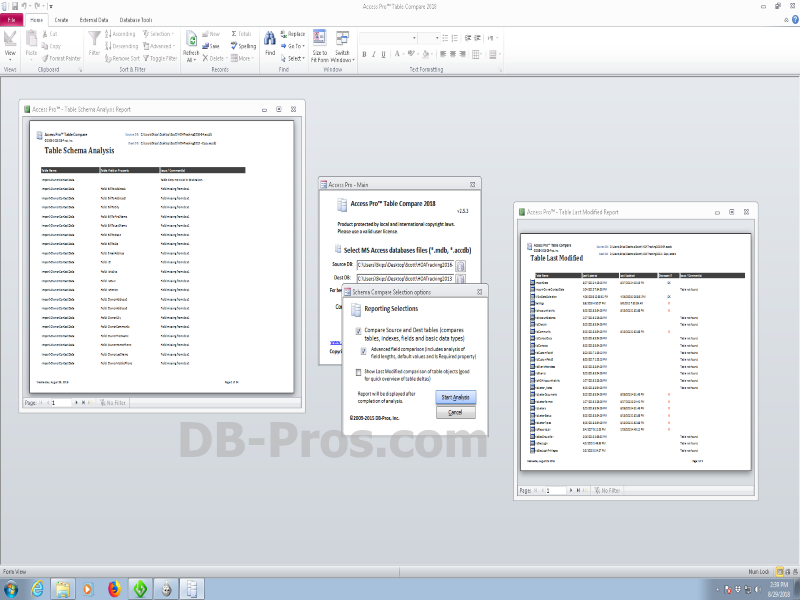Click page number box in Schema Analysis report

pyautogui.click(x=61, y=403)
